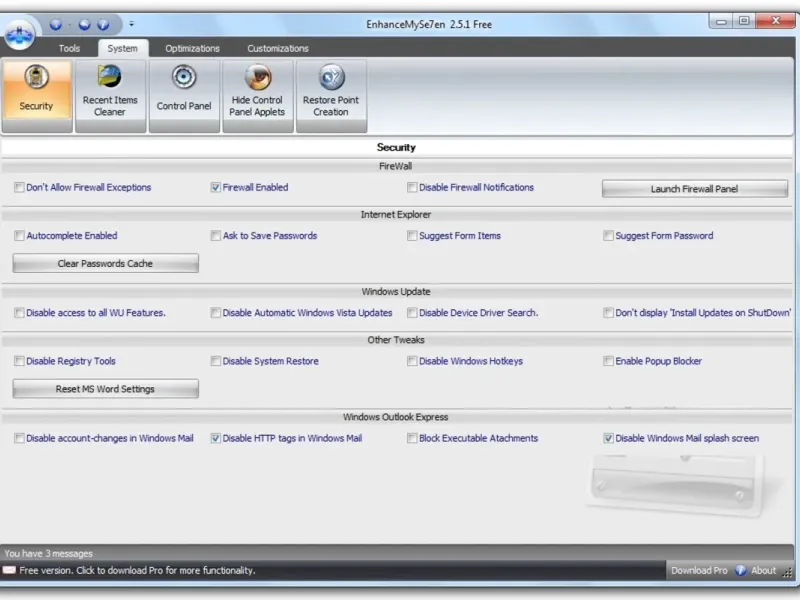Check Suggest Form Password

(608, 235)
